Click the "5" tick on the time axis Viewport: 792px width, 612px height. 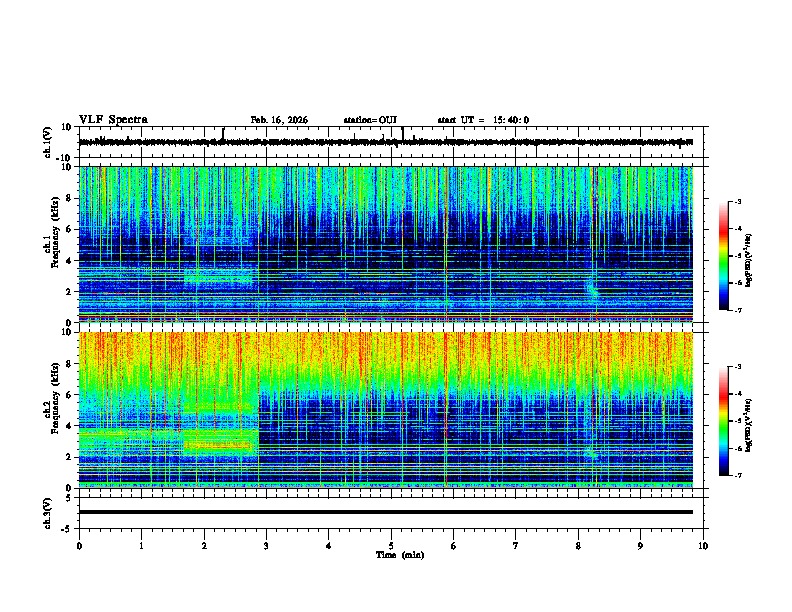(x=391, y=546)
